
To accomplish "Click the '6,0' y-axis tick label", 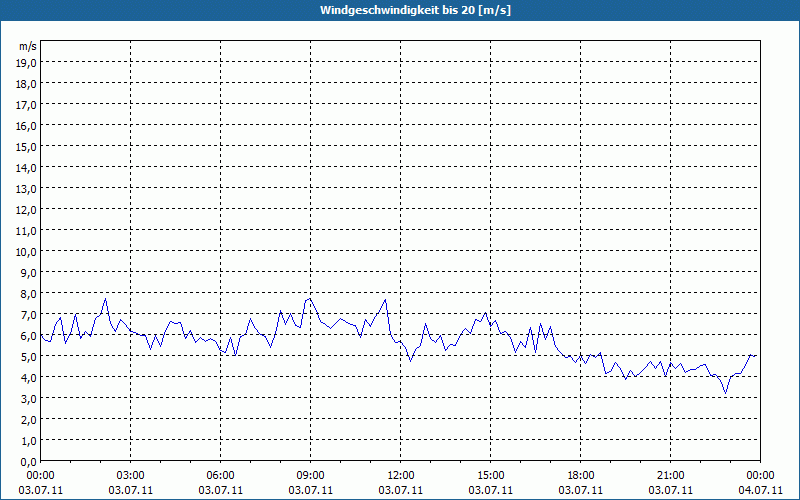I will pyautogui.click(x=29, y=335).
